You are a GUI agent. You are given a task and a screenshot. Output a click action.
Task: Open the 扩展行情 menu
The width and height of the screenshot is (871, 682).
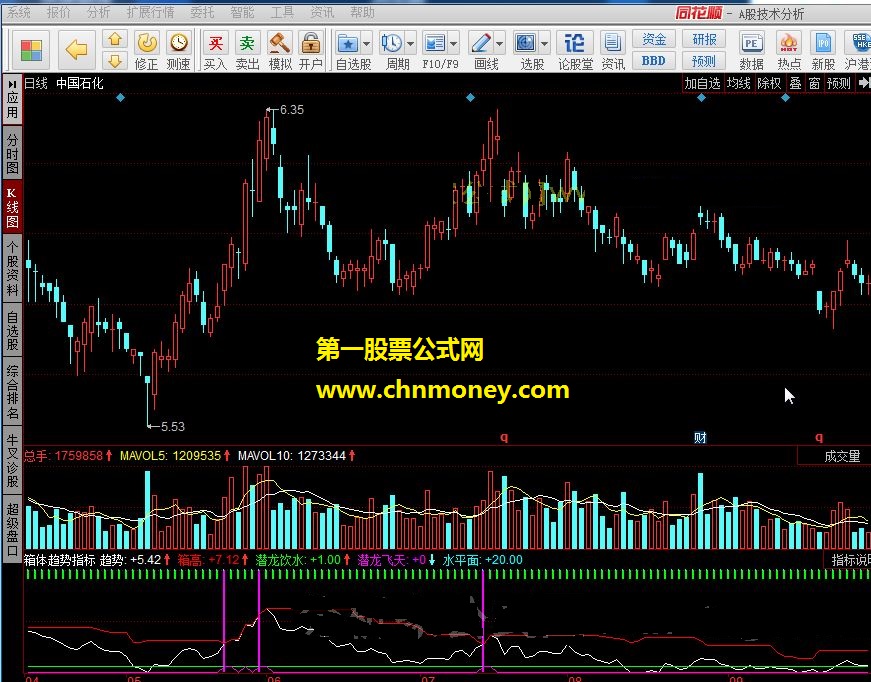click(150, 12)
